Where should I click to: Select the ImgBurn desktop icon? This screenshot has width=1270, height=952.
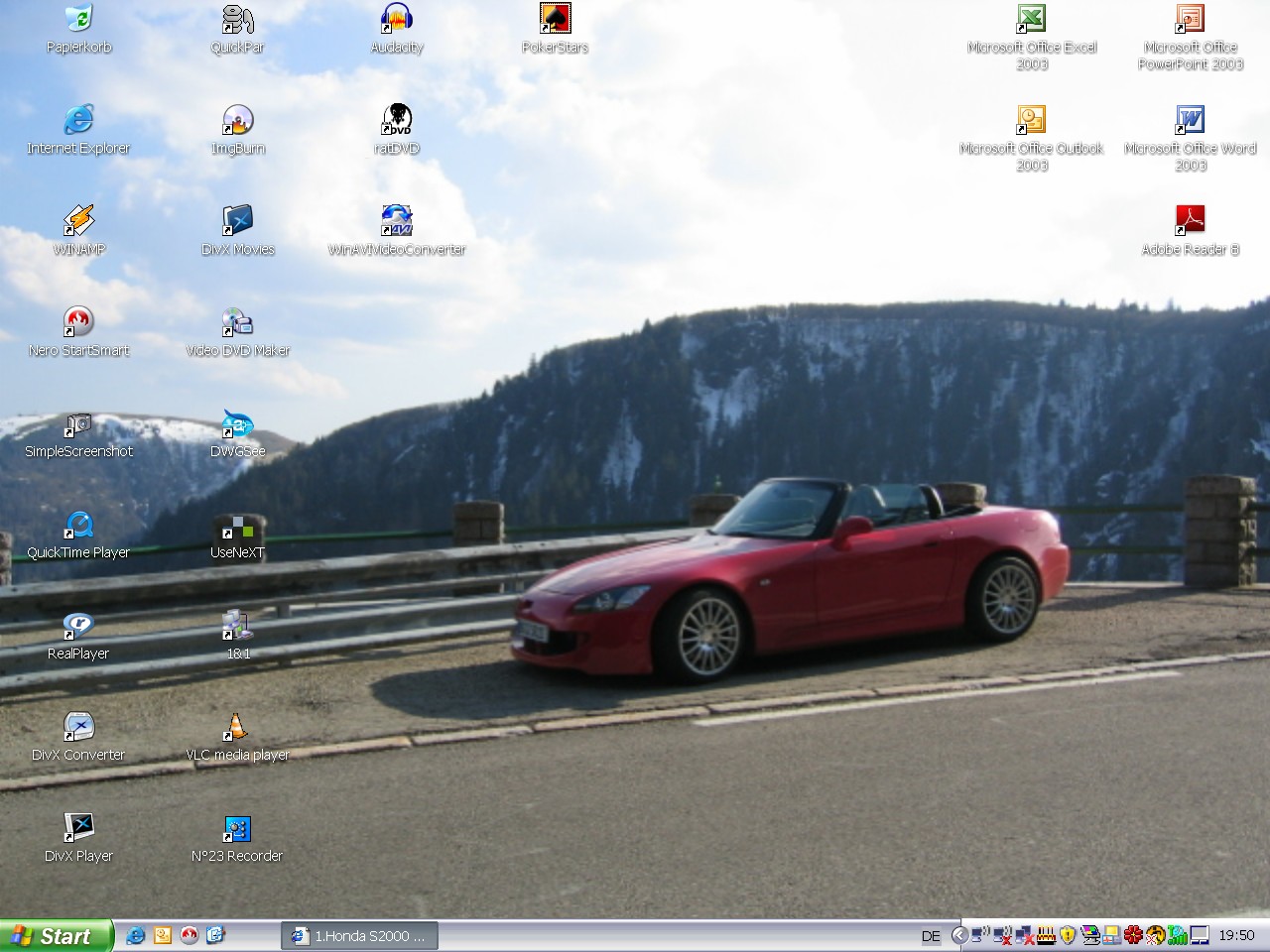click(237, 121)
